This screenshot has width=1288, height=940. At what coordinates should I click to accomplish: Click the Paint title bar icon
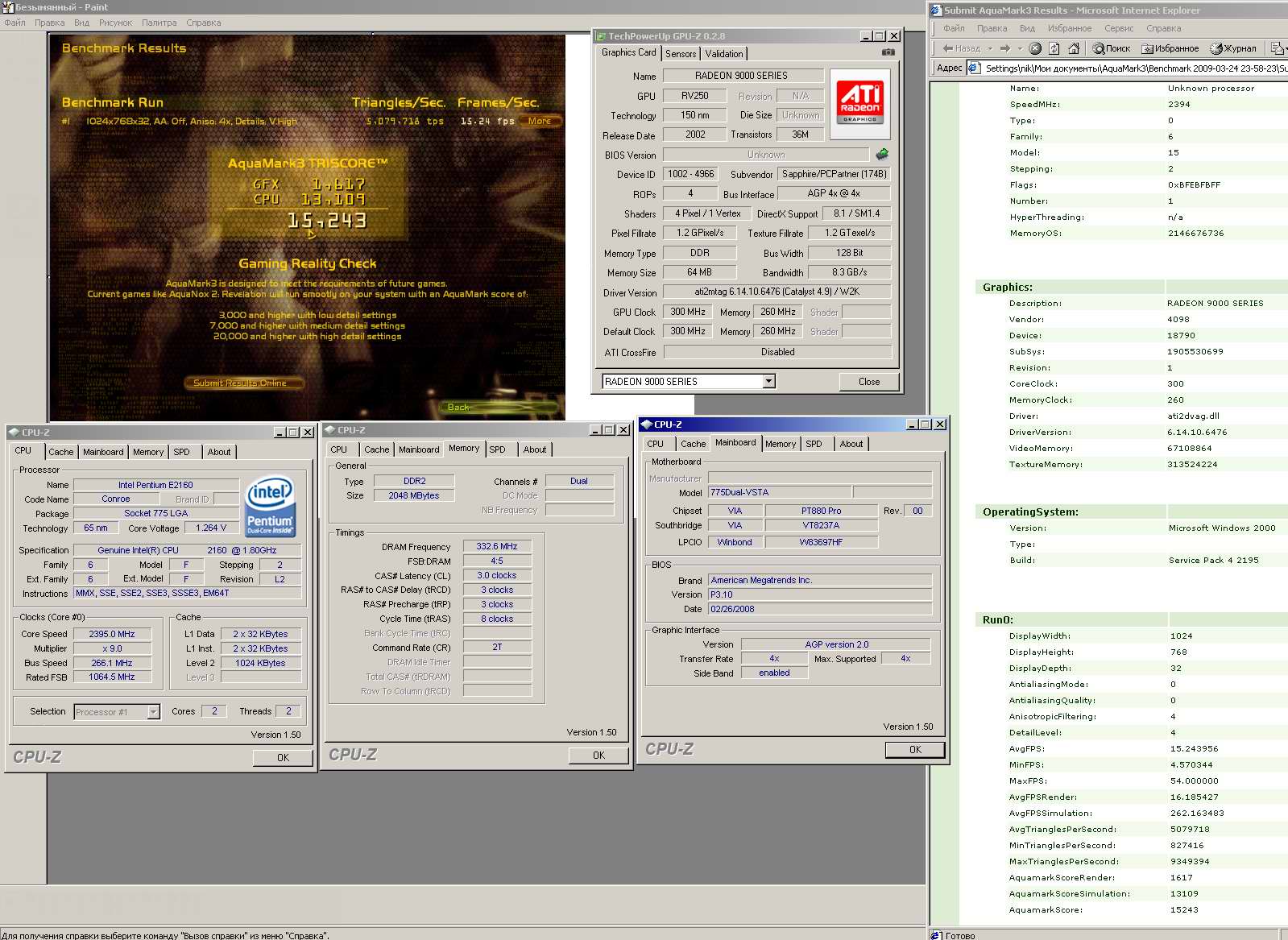7,7
